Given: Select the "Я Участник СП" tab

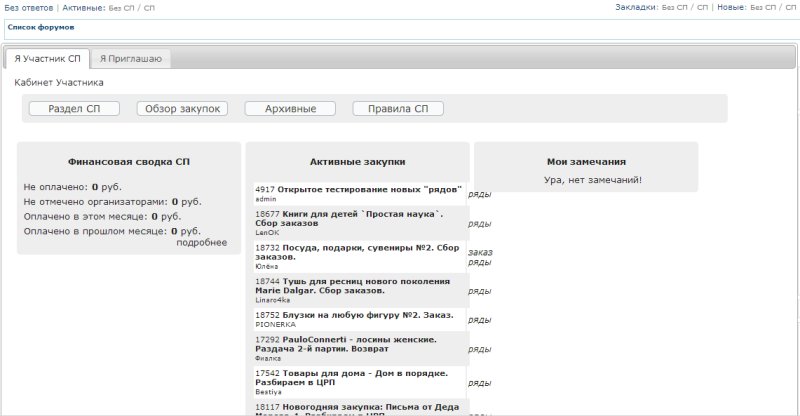Looking at the screenshot, I should [x=47, y=59].
